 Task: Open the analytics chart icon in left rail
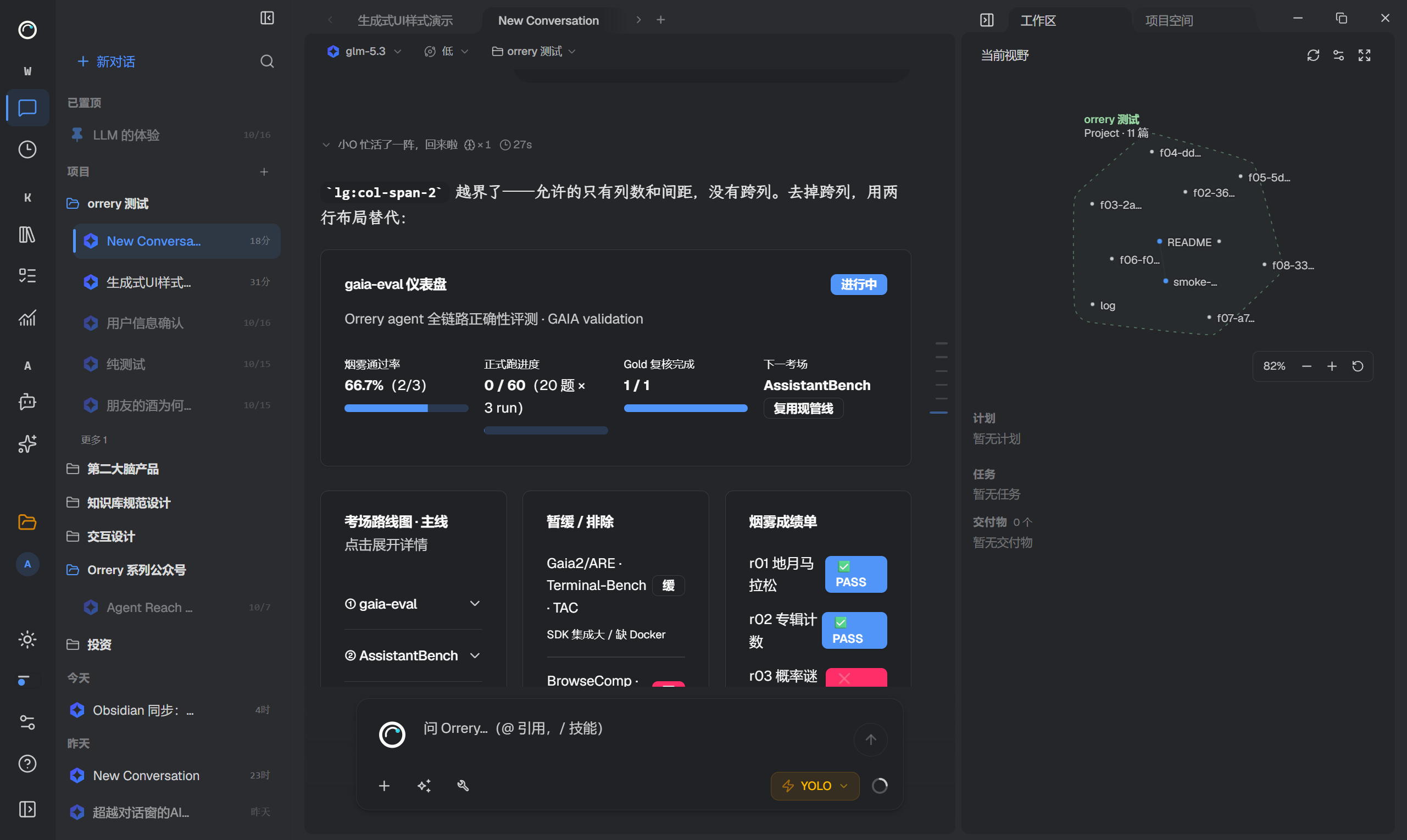(27, 318)
